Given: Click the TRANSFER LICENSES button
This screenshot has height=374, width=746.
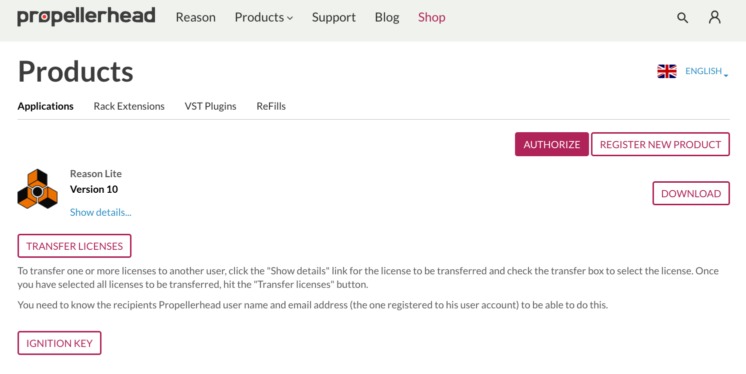Looking at the screenshot, I should click(74, 246).
